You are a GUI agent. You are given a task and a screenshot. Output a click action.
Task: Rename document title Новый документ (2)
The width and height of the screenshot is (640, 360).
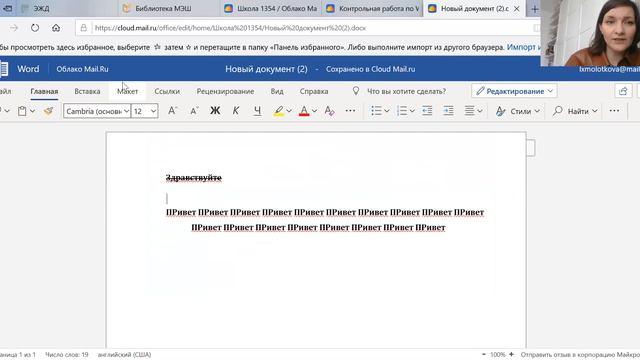(266, 69)
